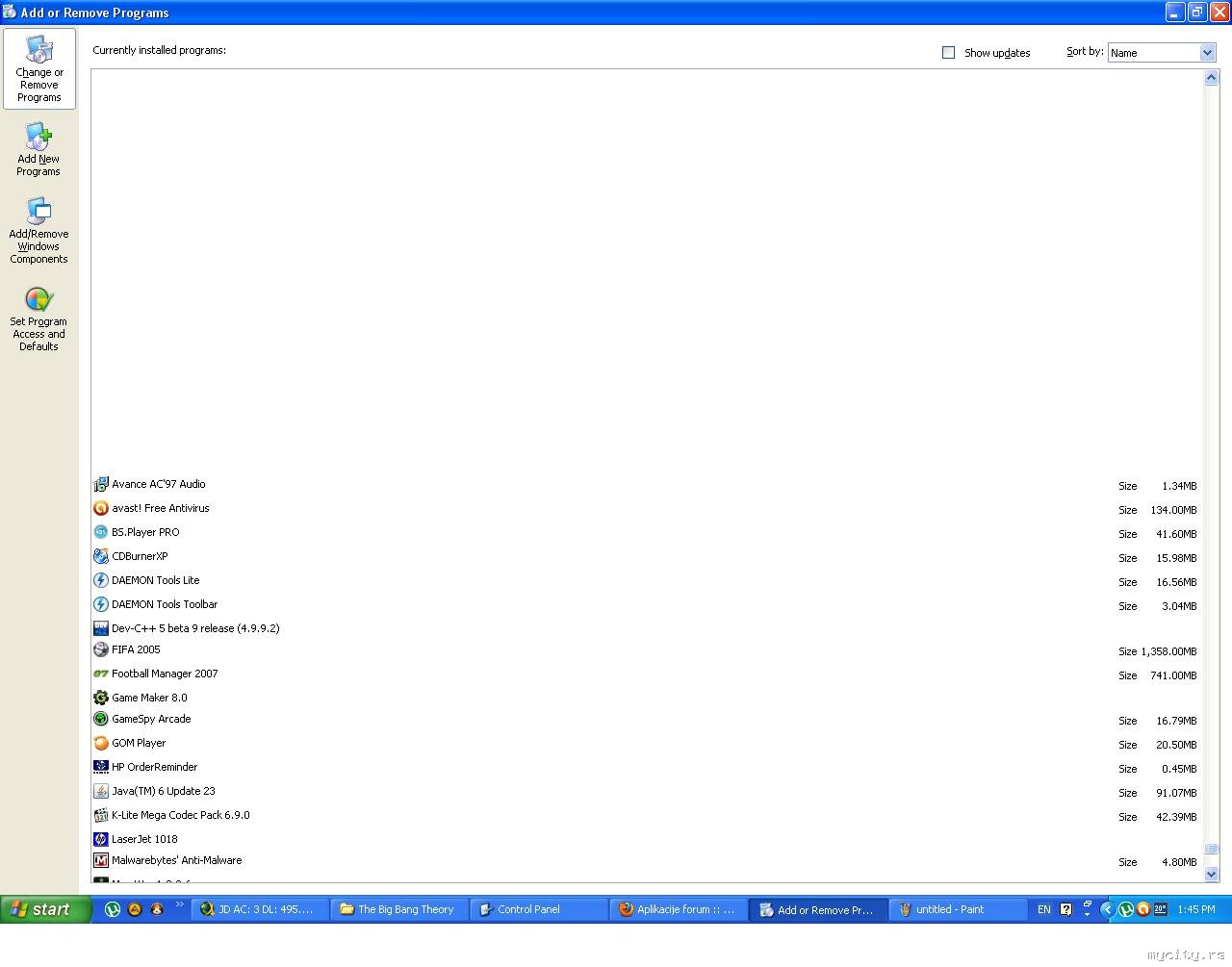Select FIFA 2005 program name
The height and width of the screenshot is (967, 1232).
click(136, 649)
